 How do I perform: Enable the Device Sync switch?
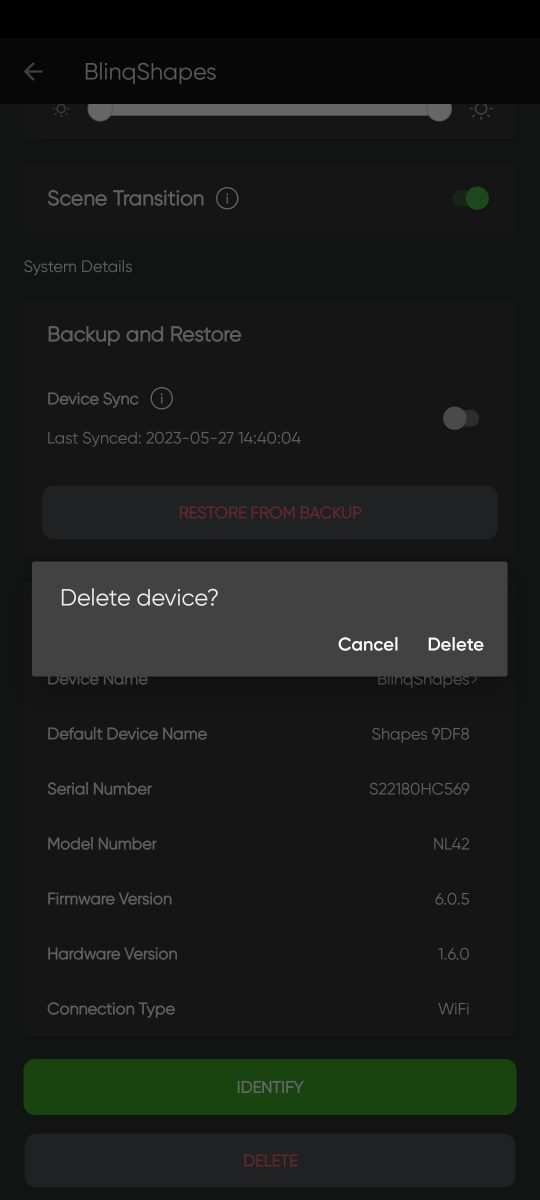point(461,418)
